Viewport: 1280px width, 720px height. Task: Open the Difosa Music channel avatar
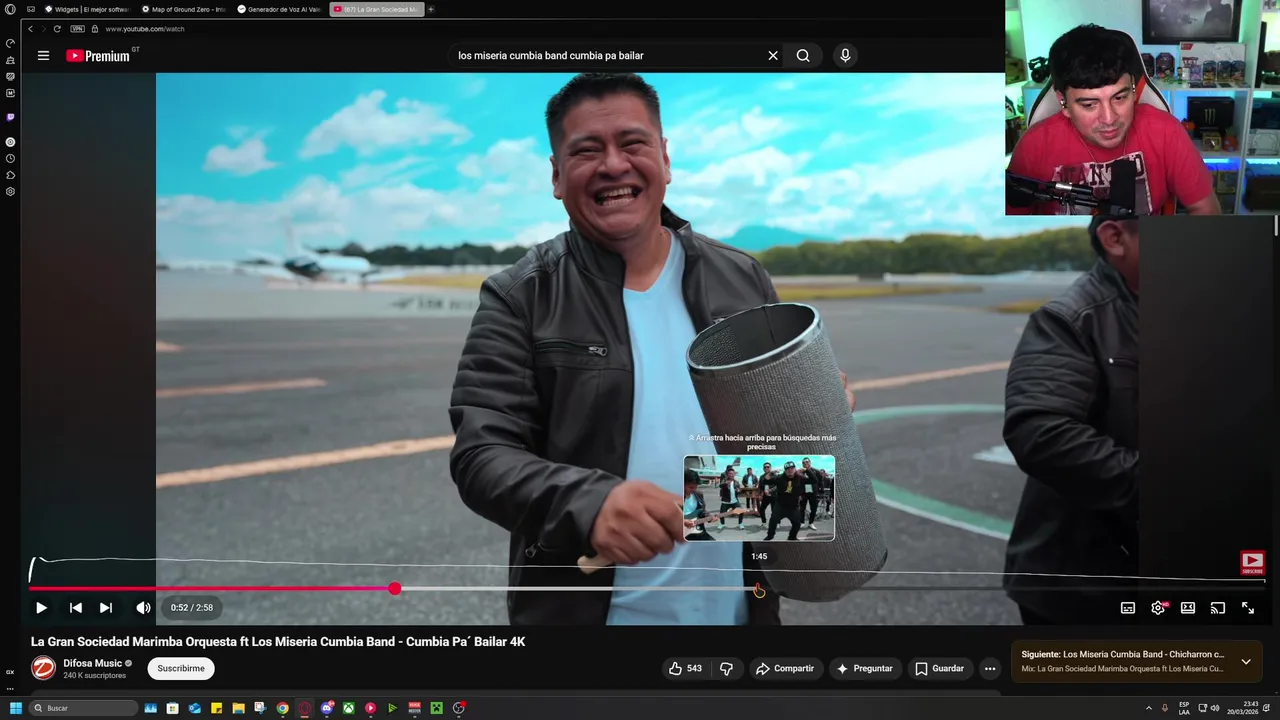click(x=43, y=668)
